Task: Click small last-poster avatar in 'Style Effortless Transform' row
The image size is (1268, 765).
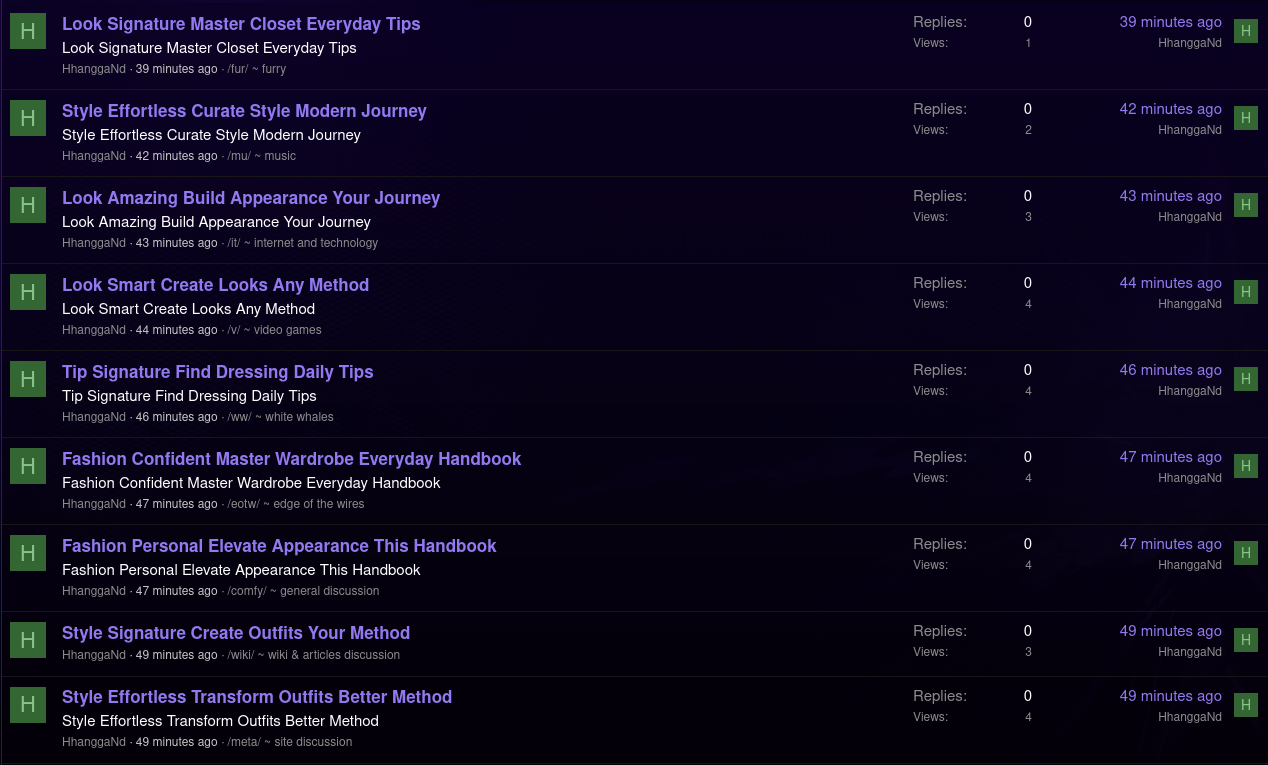Action: point(1246,705)
